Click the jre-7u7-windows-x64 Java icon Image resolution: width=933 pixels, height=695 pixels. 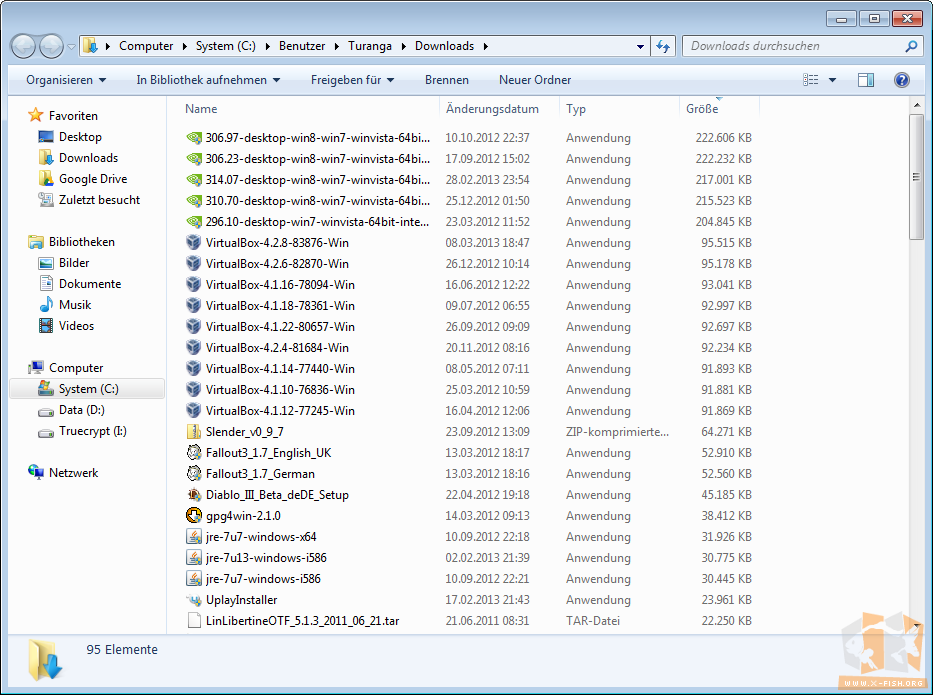click(193, 537)
